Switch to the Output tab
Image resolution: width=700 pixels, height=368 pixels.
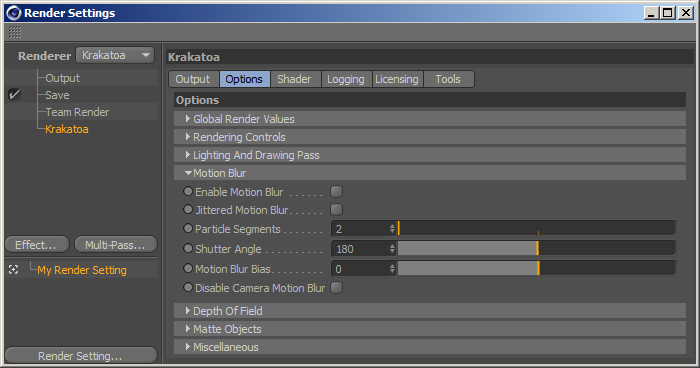click(193, 79)
